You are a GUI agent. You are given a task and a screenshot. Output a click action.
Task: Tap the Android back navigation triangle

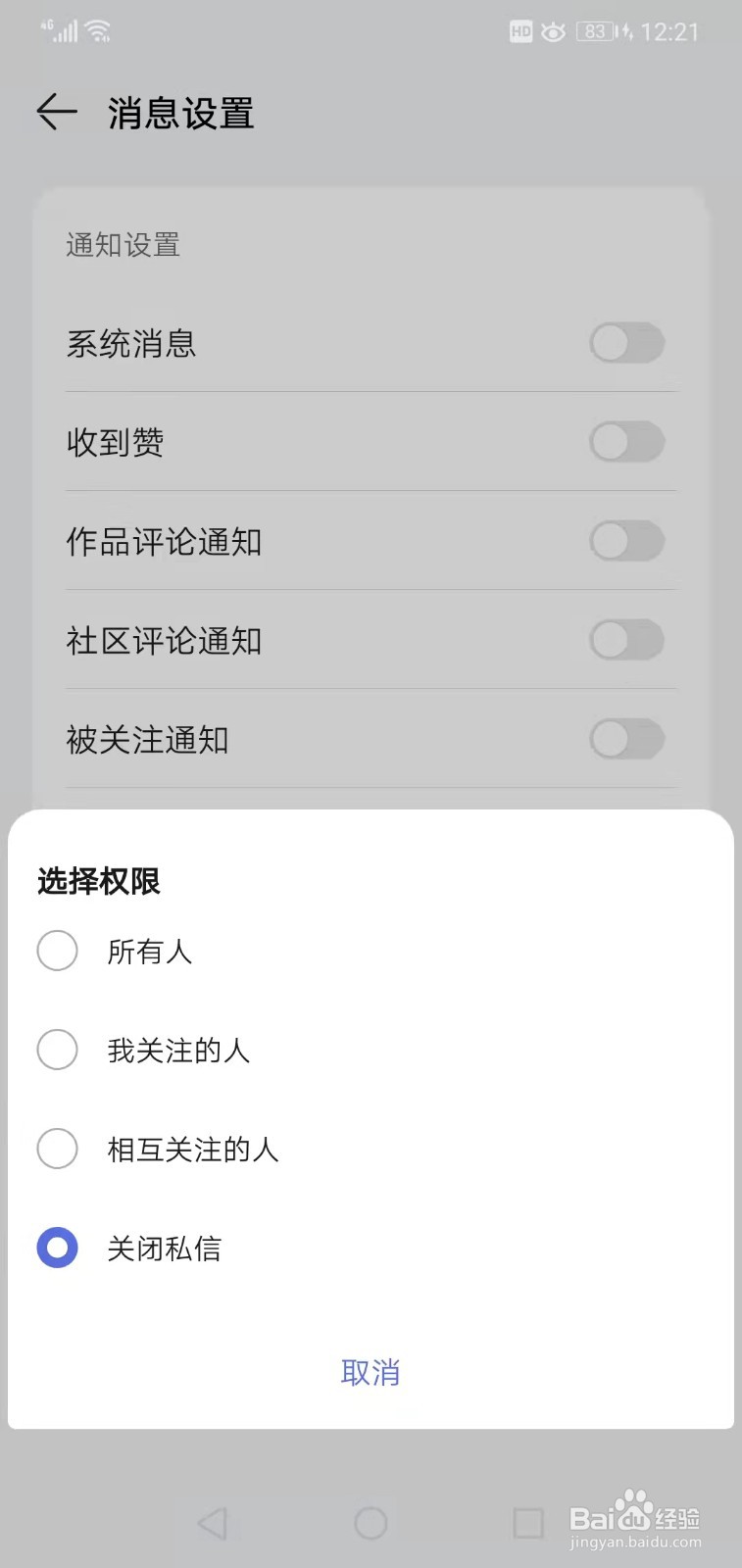pos(212,1523)
